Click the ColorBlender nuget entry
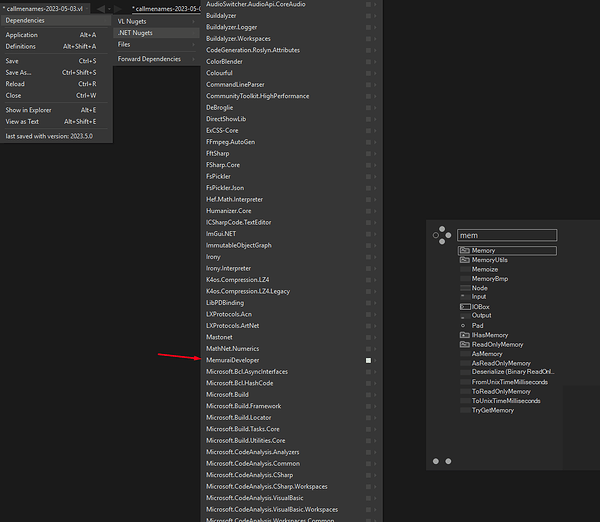Viewport: 600px width, 522px height. (224, 62)
